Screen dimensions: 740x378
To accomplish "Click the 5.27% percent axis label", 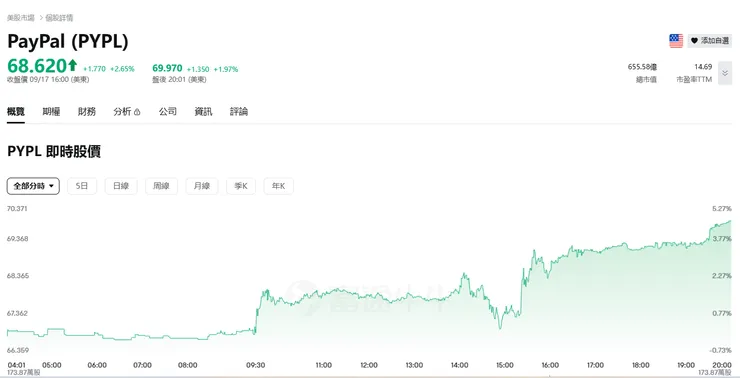I will (722, 208).
